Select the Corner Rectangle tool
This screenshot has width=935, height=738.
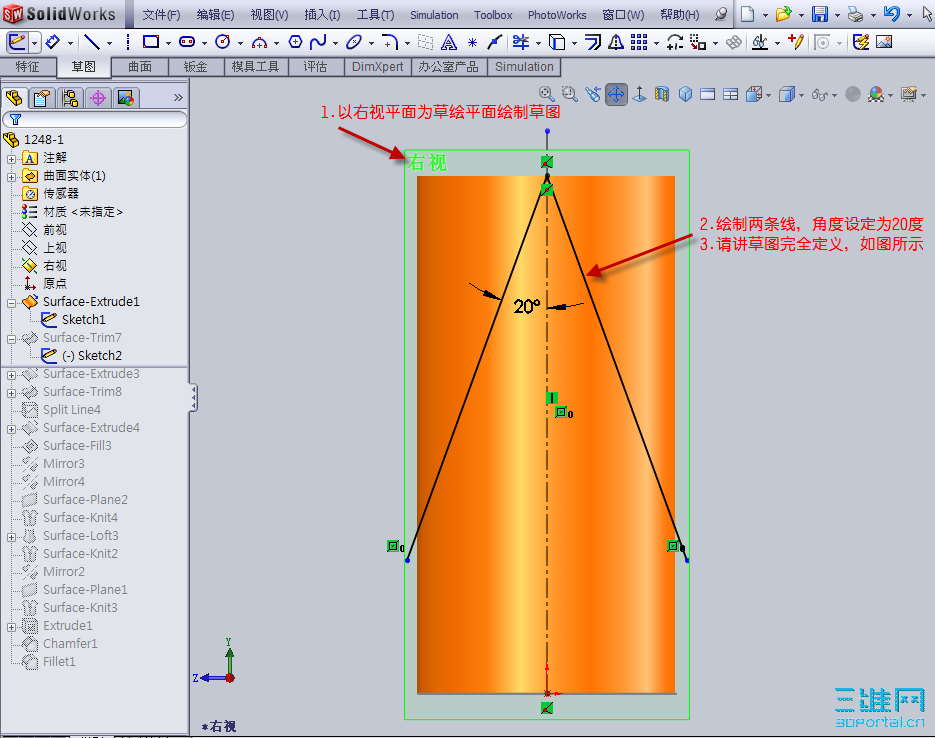click(151, 42)
